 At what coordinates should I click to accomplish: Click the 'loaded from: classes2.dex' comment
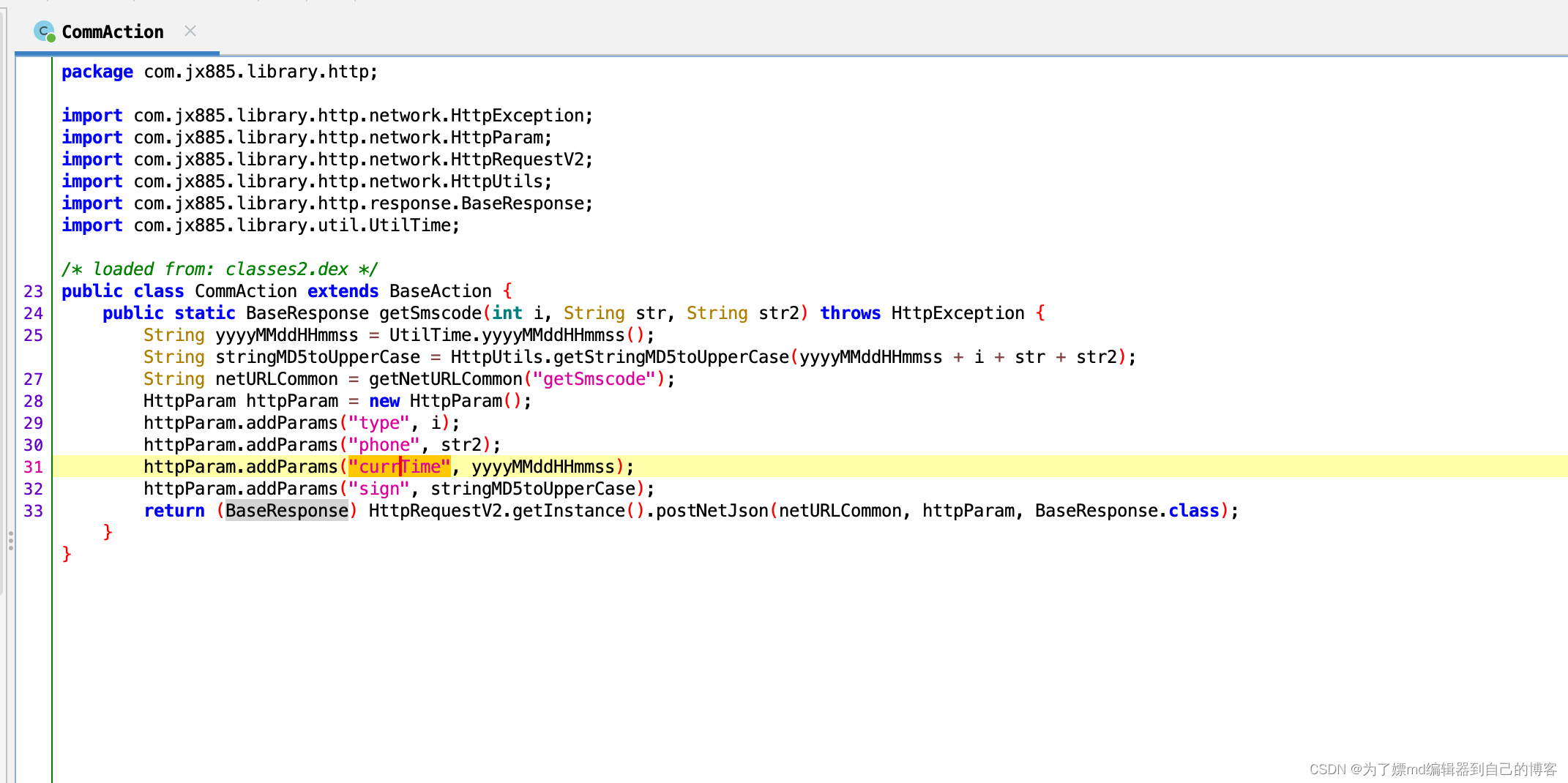click(x=220, y=269)
